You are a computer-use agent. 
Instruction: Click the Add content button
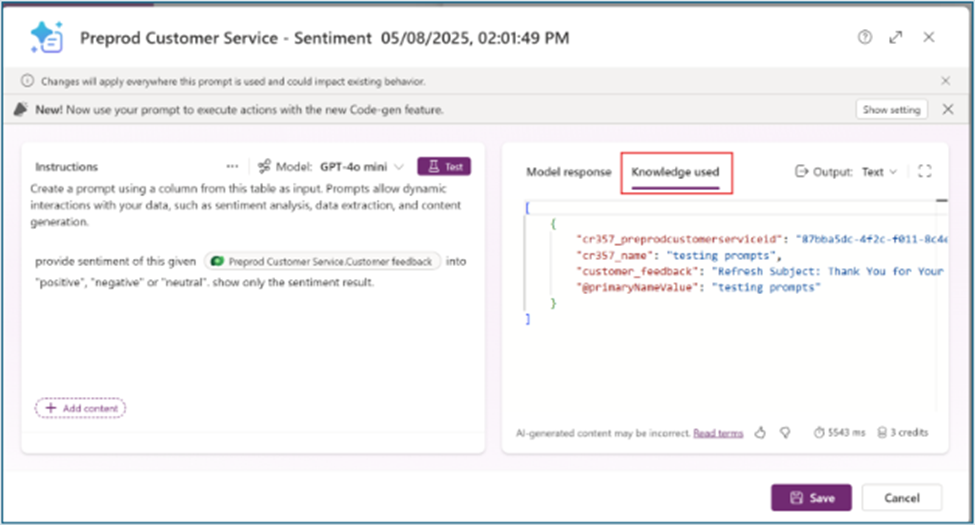pyautogui.click(x=80, y=408)
